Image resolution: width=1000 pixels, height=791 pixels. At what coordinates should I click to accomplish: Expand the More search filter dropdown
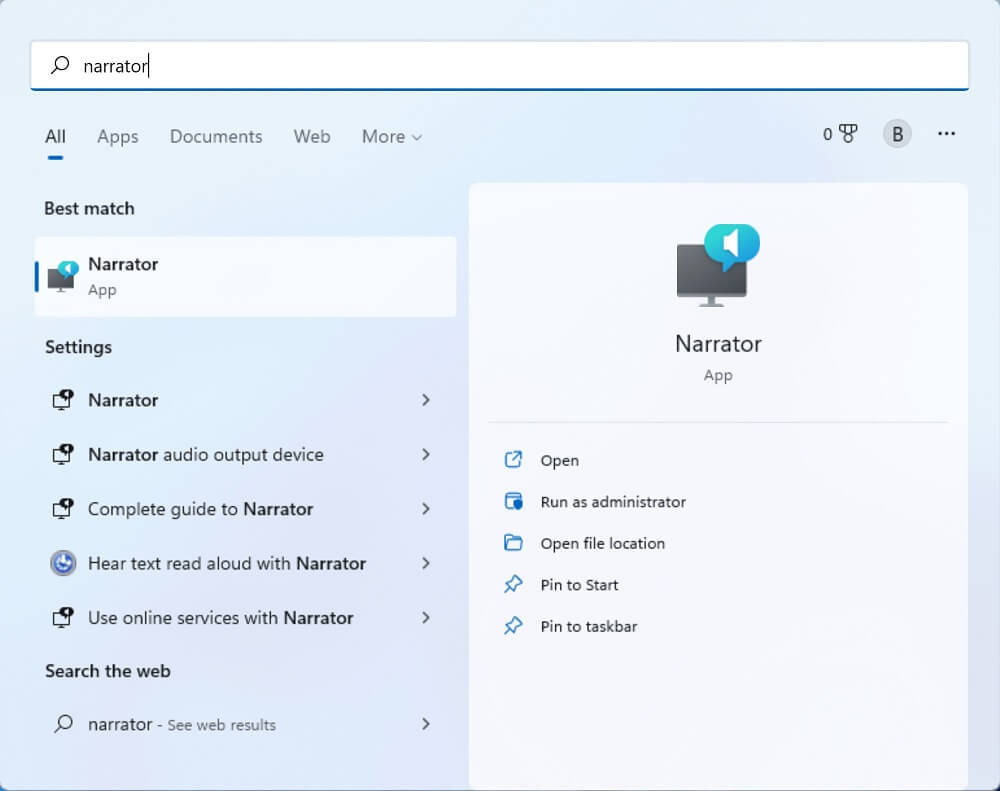point(391,136)
